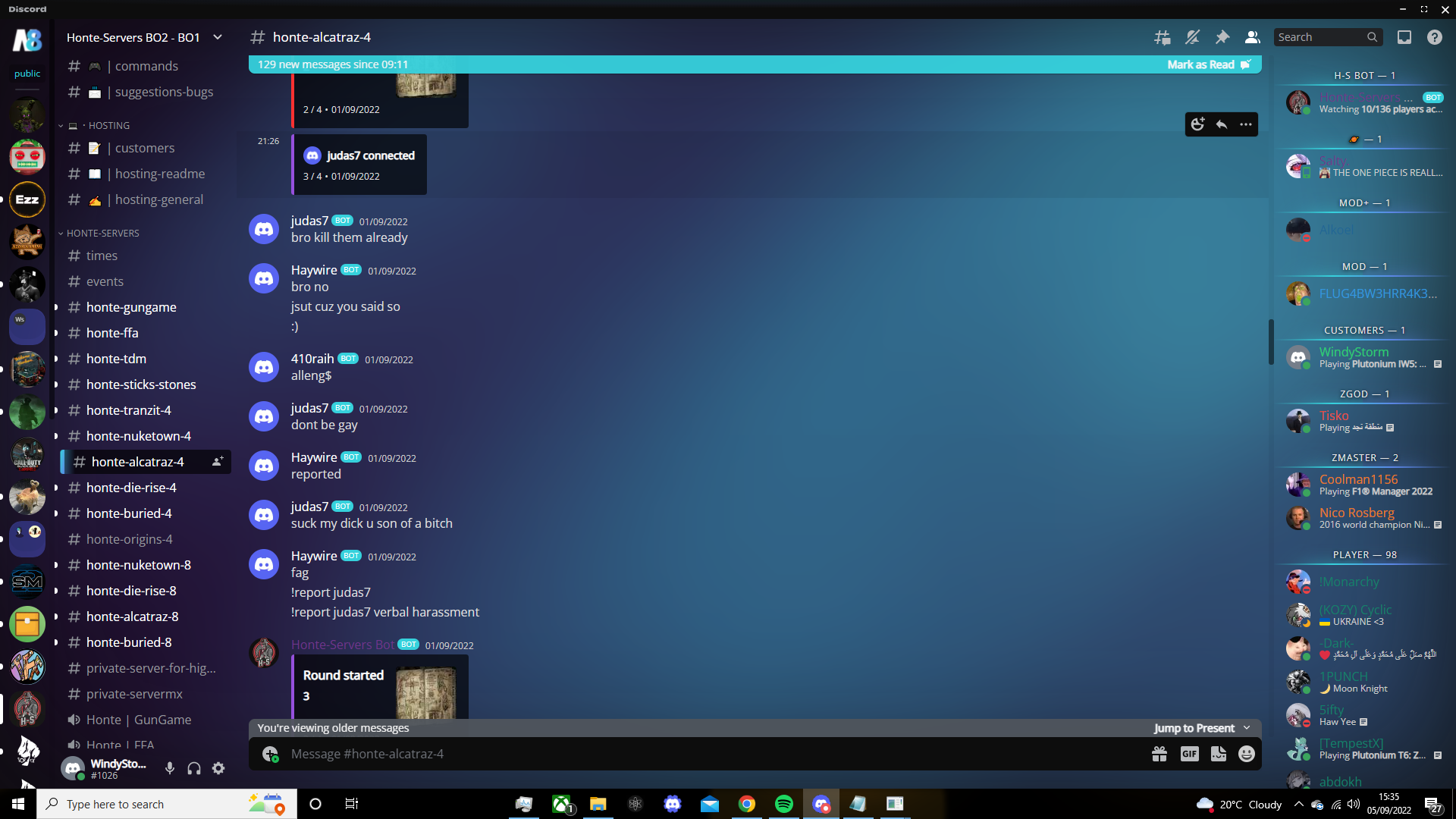Click Honte-Servers Bot author name
Screen dimensions: 1456x819
click(x=343, y=645)
